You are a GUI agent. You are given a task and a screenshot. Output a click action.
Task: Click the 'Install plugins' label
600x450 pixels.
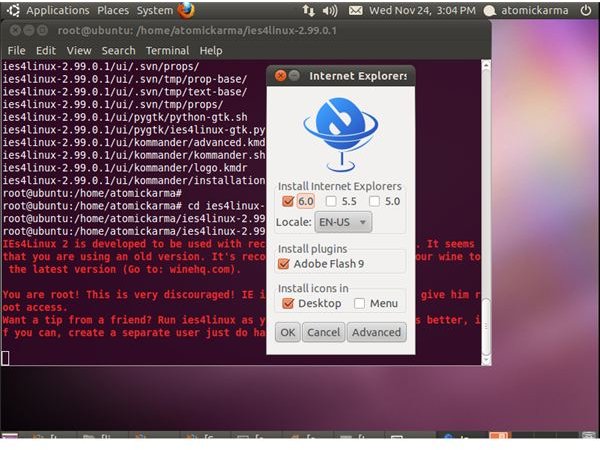tap(312, 249)
